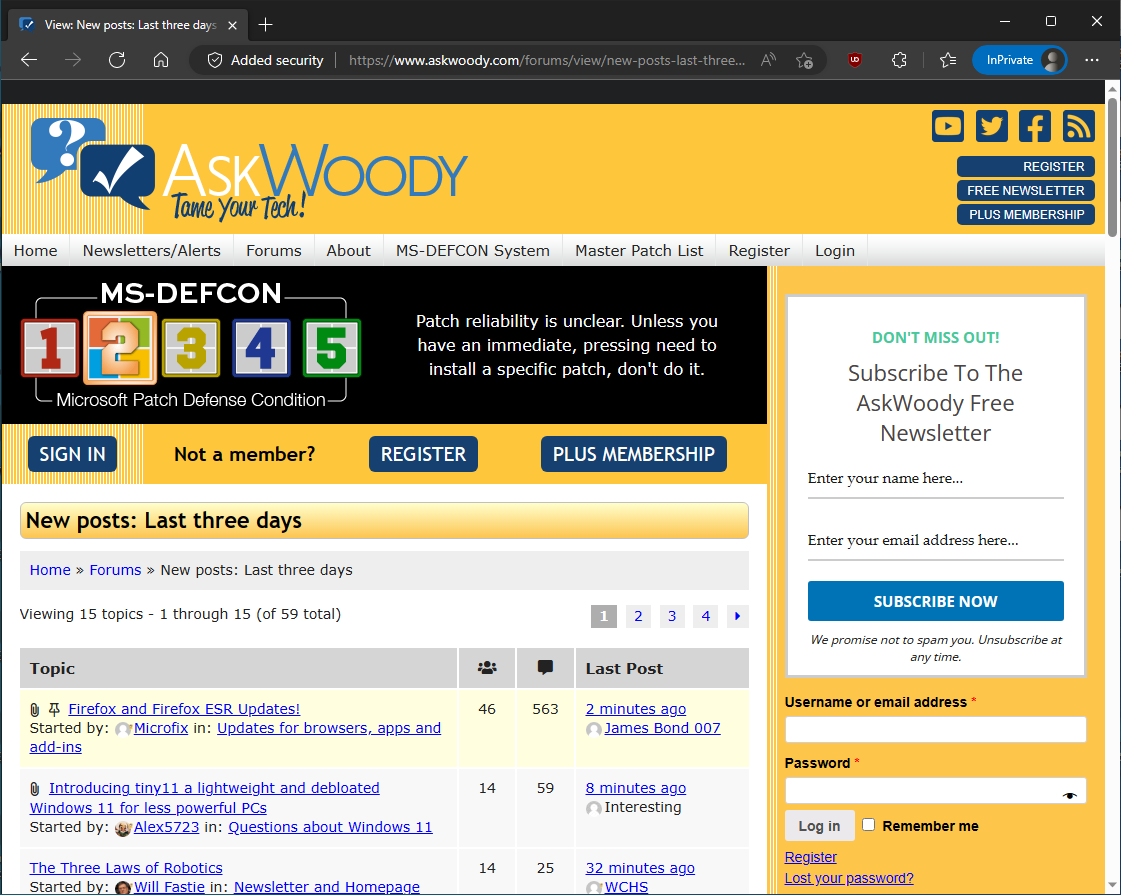
Task: Click the browser Home icon
Action: pos(161,60)
